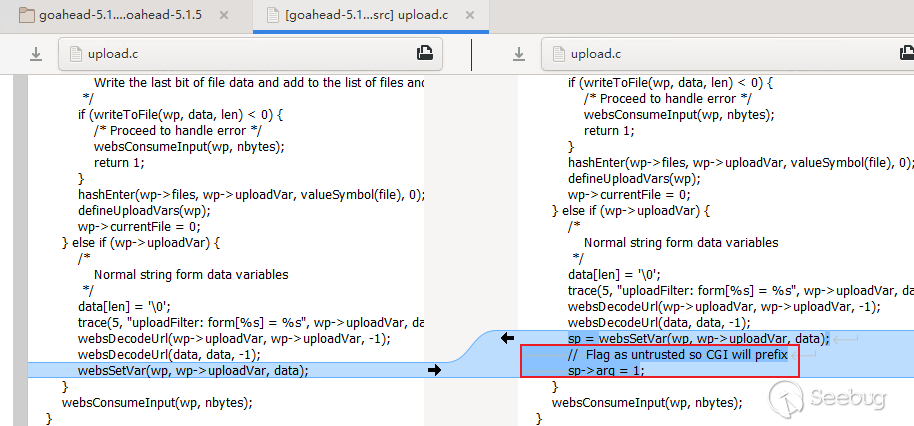The image size is (914, 426).
Task: Click document icon on upload.c tab
Action: pyautogui.click(x=272, y=15)
